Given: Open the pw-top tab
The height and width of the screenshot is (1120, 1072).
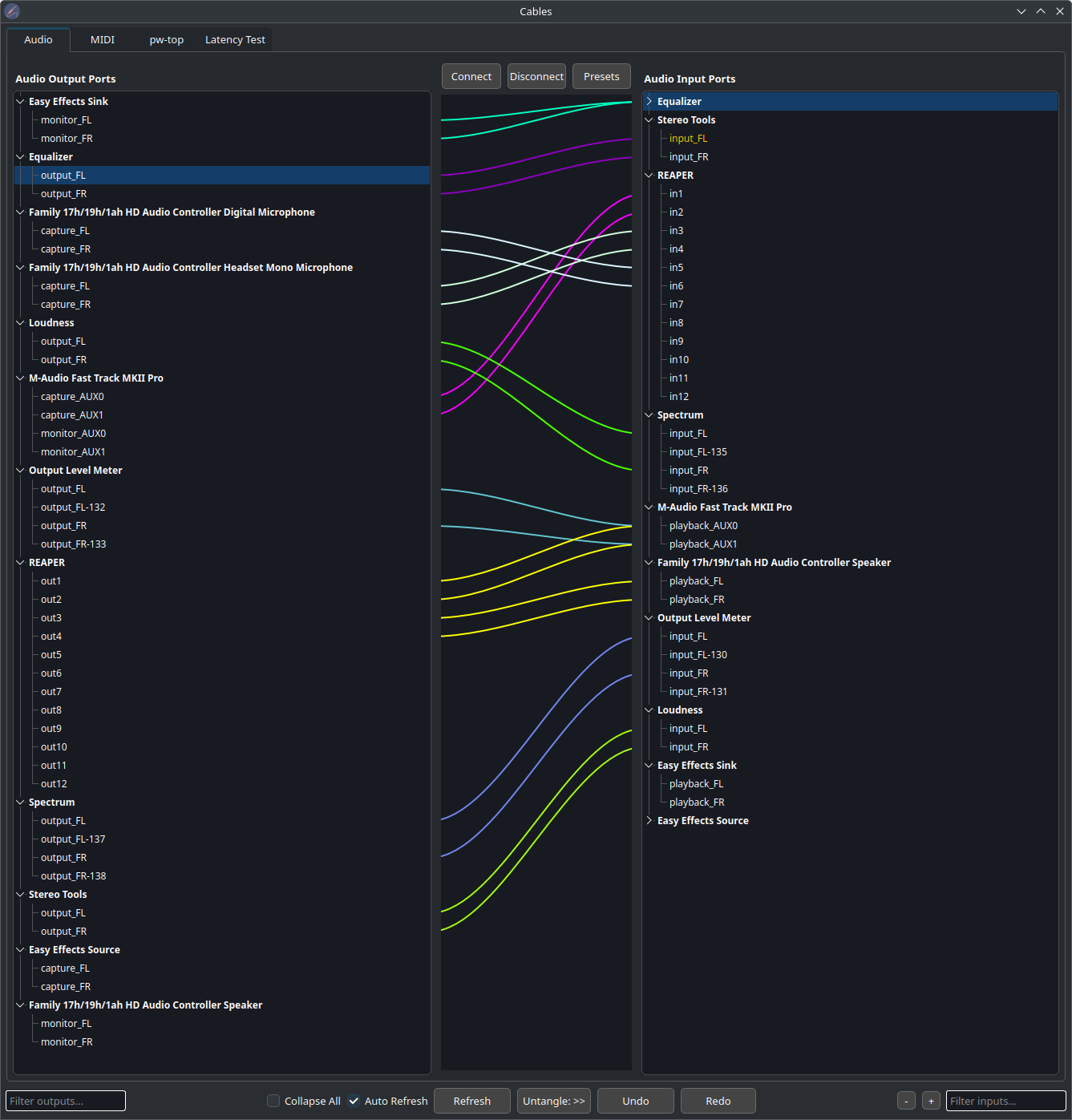Looking at the screenshot, I should [x=167, y=40].
